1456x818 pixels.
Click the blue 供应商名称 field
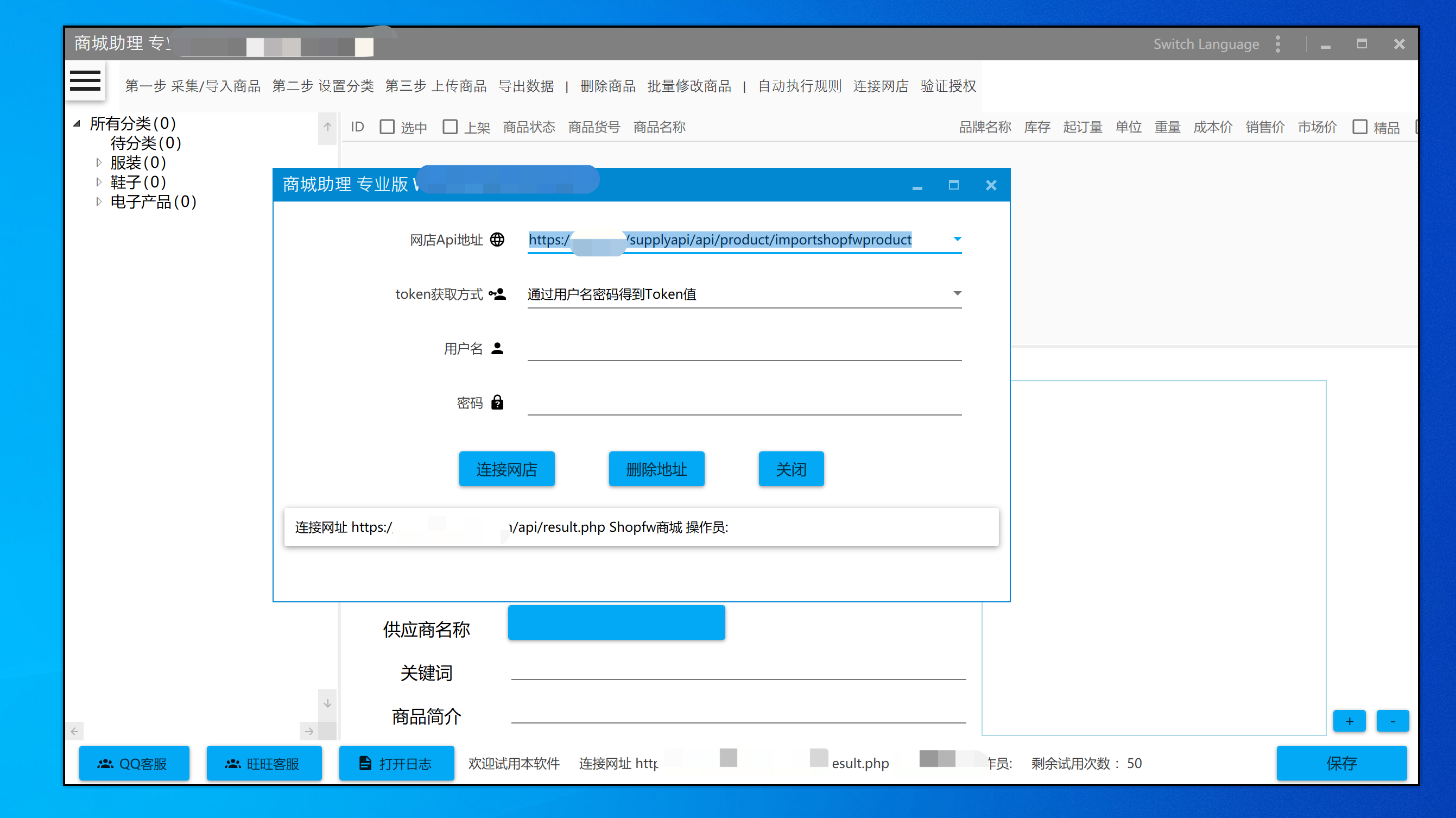pyautogui.click(x=616, y=623)
